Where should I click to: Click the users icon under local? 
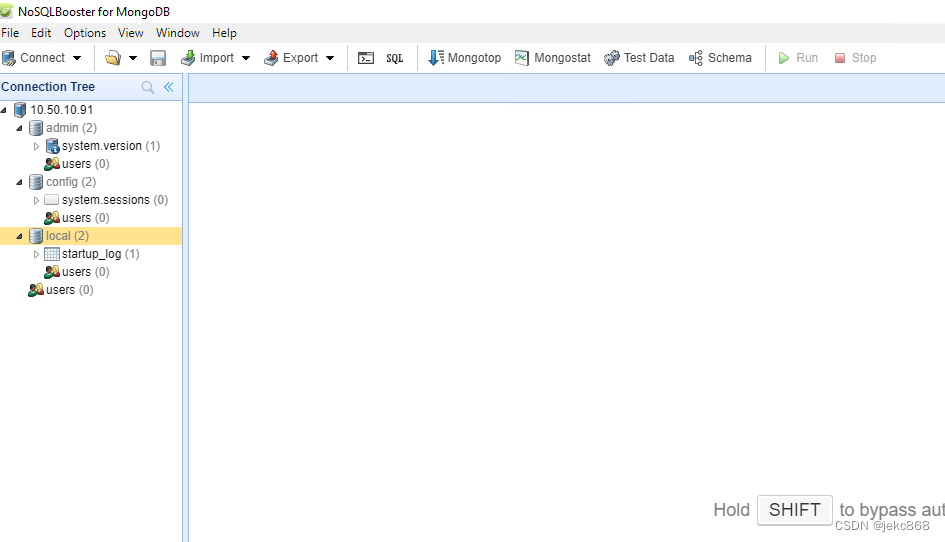point(52,272)
